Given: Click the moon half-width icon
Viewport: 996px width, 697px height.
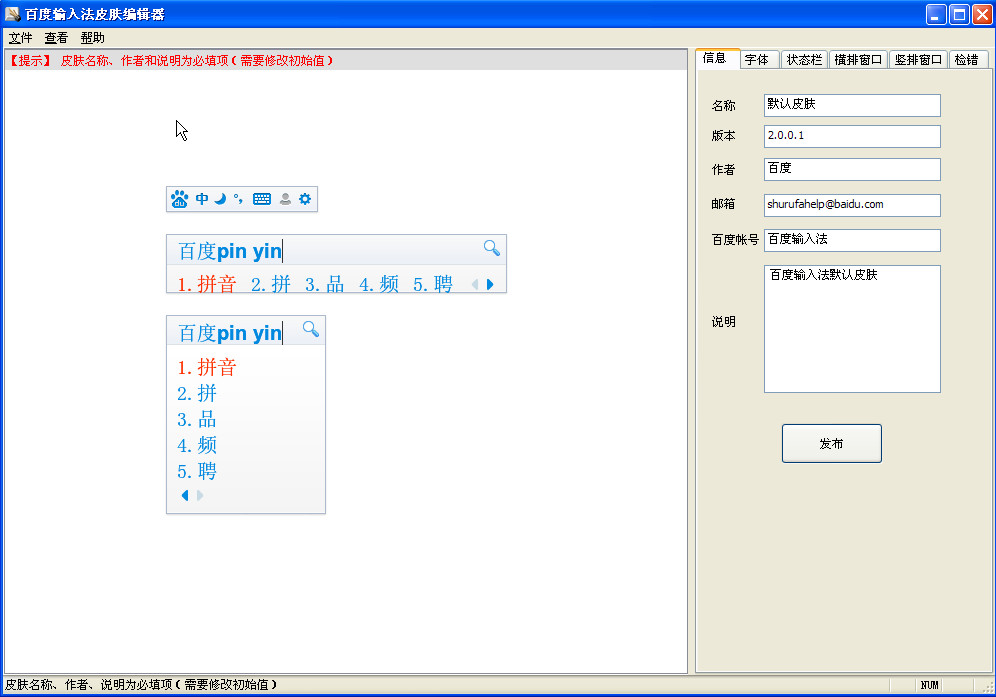Looking at the screenshot, I should [x=220, y=199].
